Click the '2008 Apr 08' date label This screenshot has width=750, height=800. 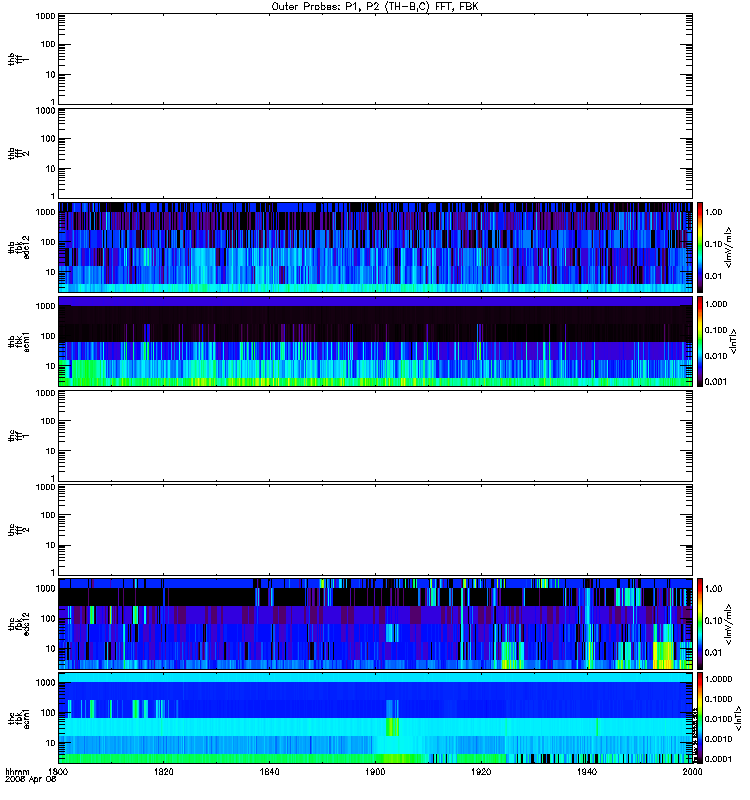pos(30,780)
